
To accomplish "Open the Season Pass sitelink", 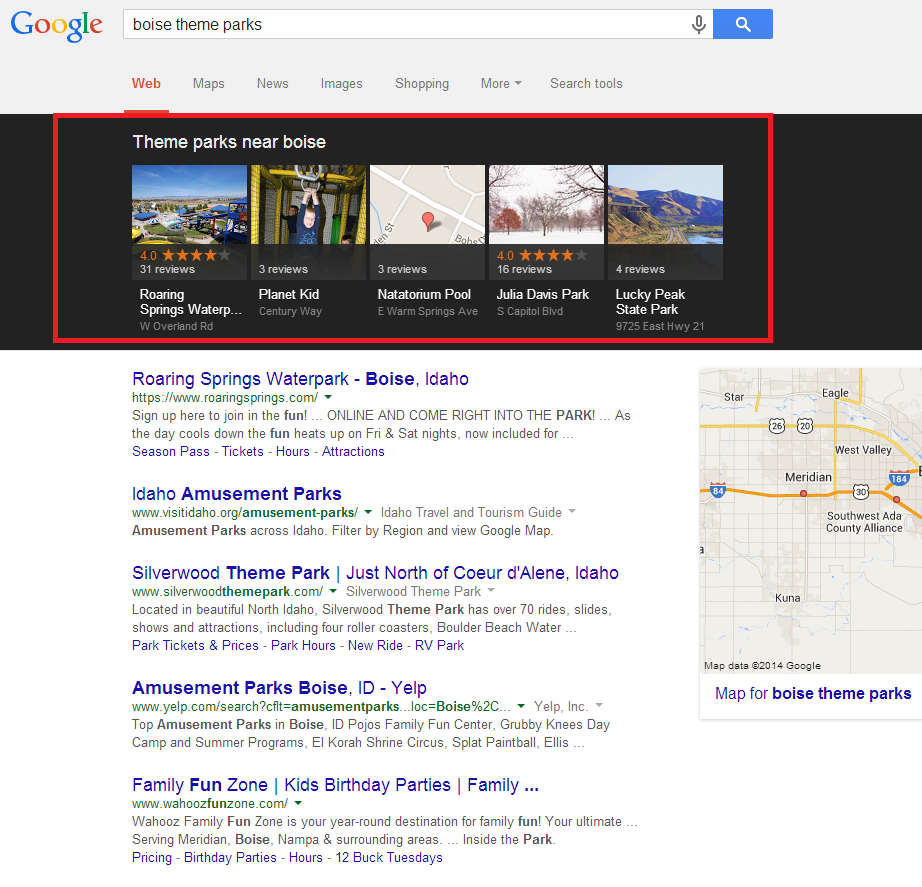I will pos(171,452).
